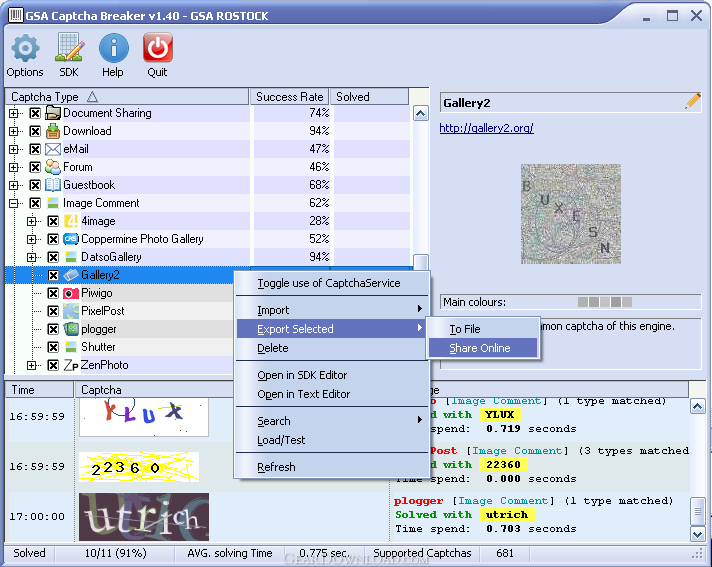This screenshot has height=567, width=712.
Task: Click the Gallery2 row icon
Action: 71,275
